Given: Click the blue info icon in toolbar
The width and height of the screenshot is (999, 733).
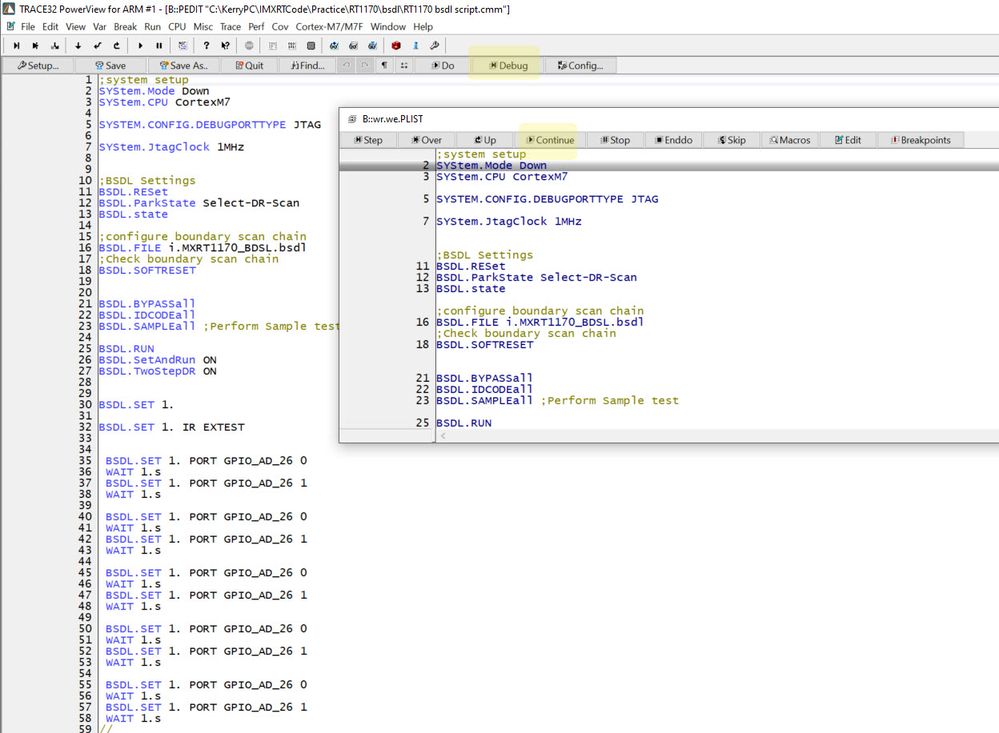Looking at the screenshot, I should tap(415, 46).
